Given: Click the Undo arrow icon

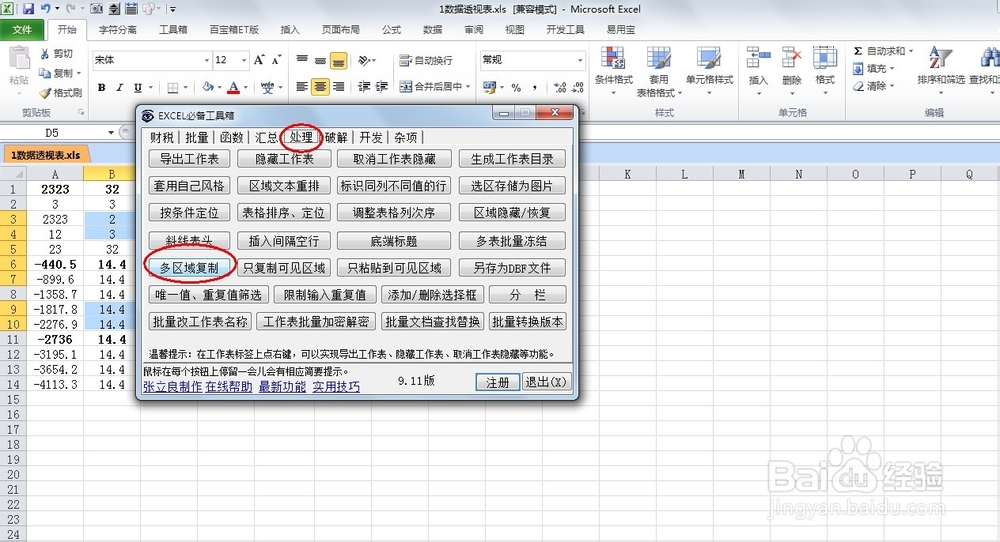Looking at the screenshot, I should (x=46, y=9).
